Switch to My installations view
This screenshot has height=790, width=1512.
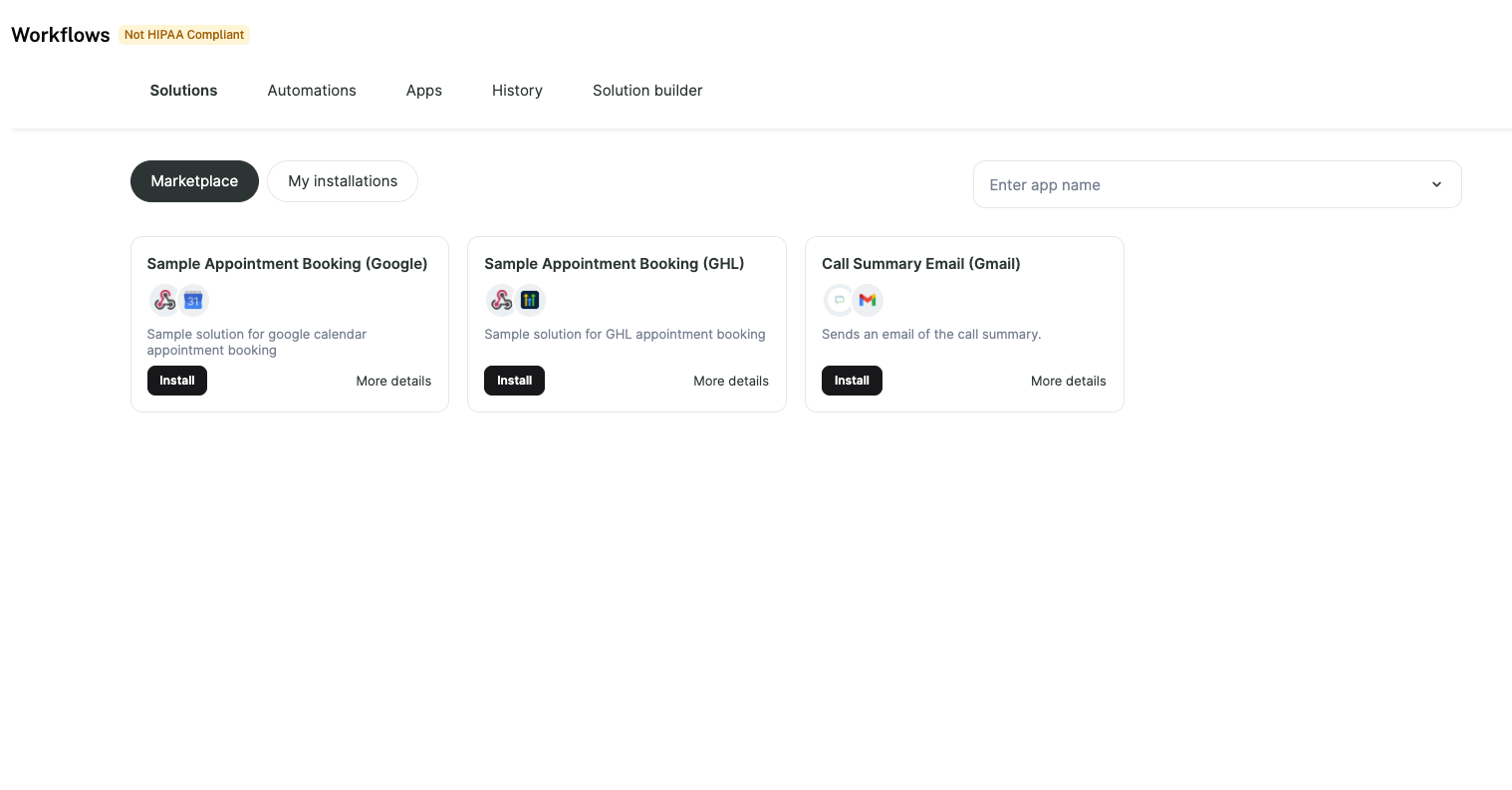[343, 181]
